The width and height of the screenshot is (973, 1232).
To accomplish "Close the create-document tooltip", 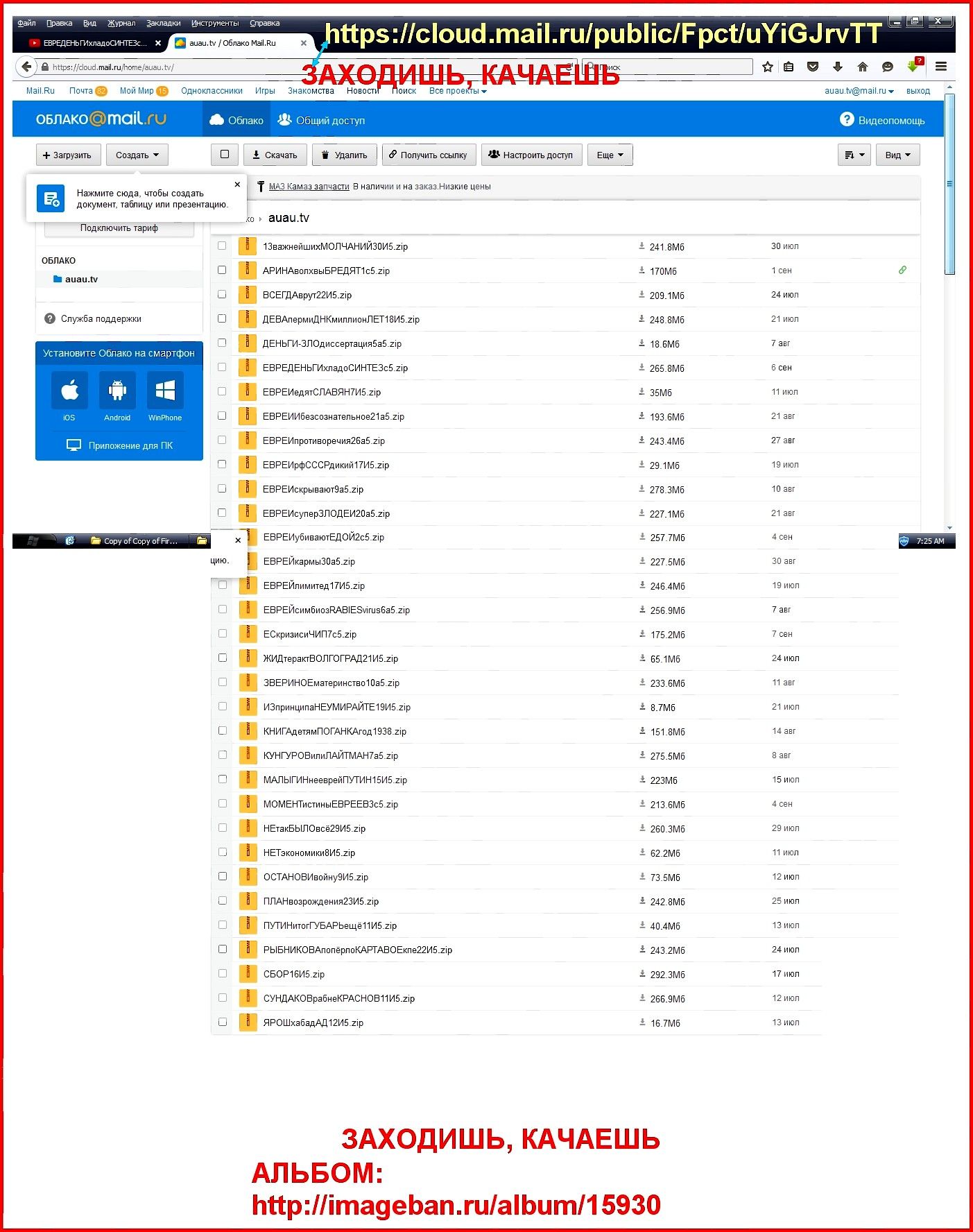I will click(x=237, y=185).
